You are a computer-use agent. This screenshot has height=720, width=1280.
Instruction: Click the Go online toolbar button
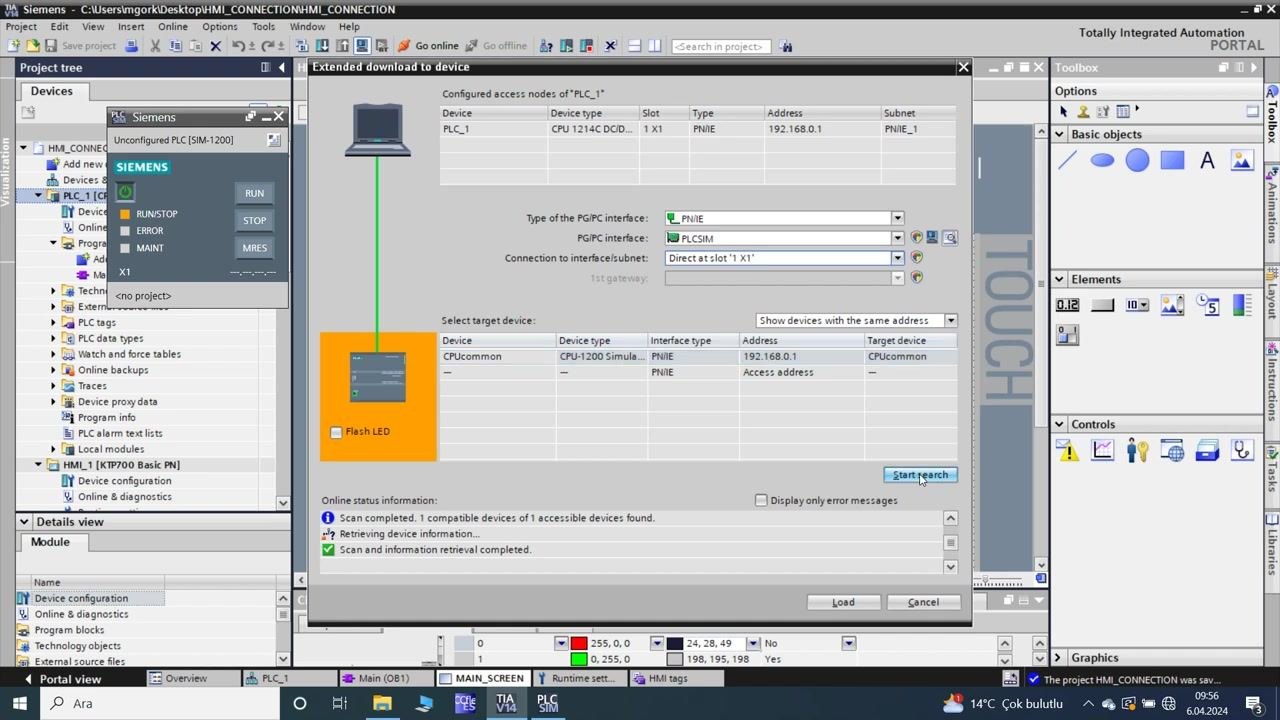click(428, 46)
